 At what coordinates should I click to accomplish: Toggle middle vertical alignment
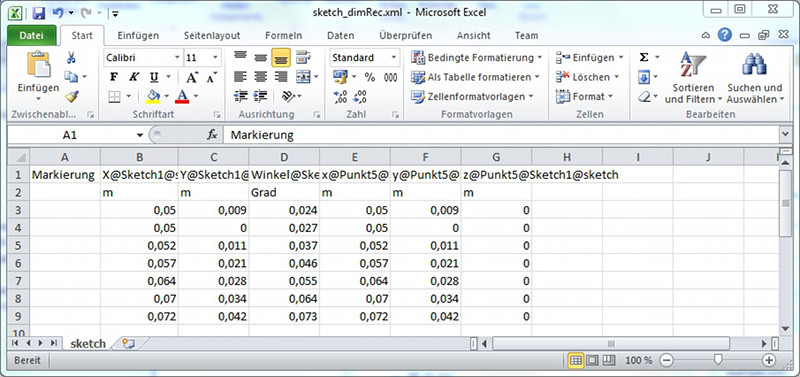(x=261, y=58)
